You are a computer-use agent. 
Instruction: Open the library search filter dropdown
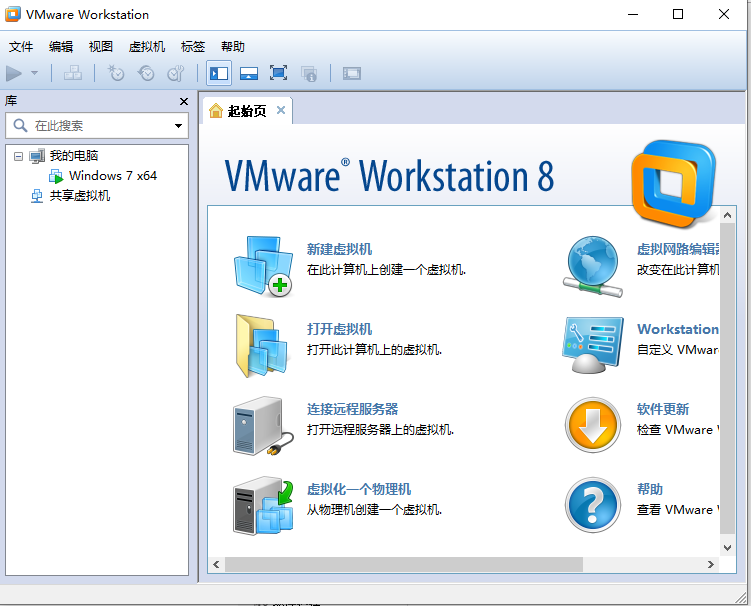tap(178, 126)
